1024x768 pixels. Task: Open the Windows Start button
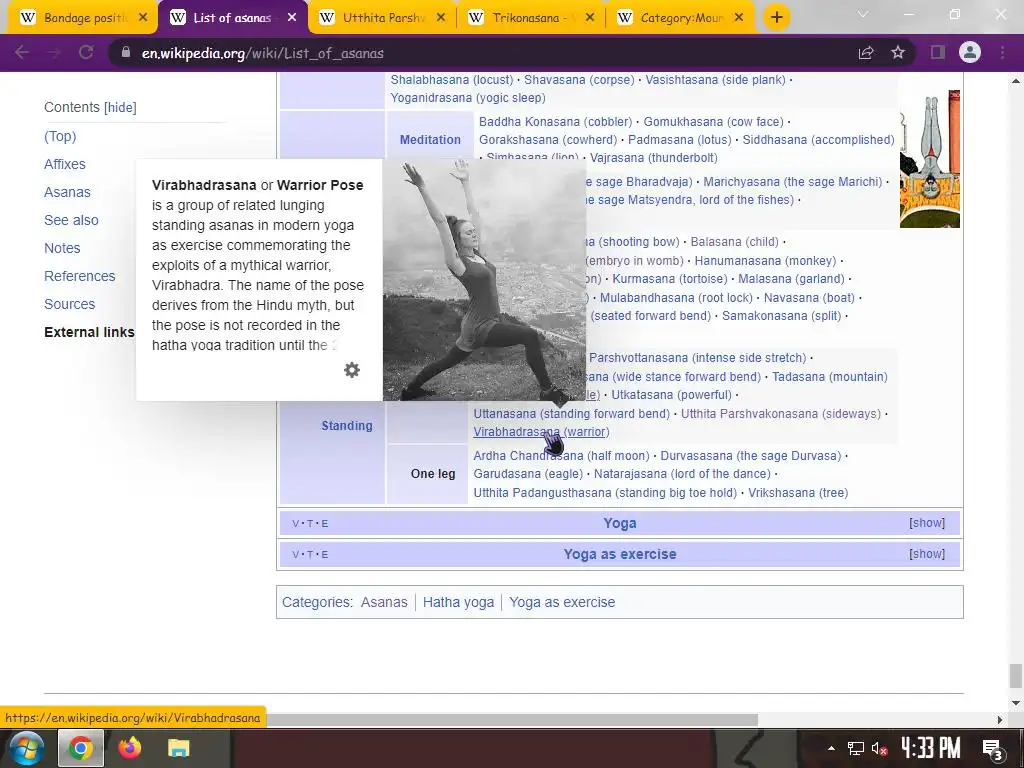[x=25, y=748]
